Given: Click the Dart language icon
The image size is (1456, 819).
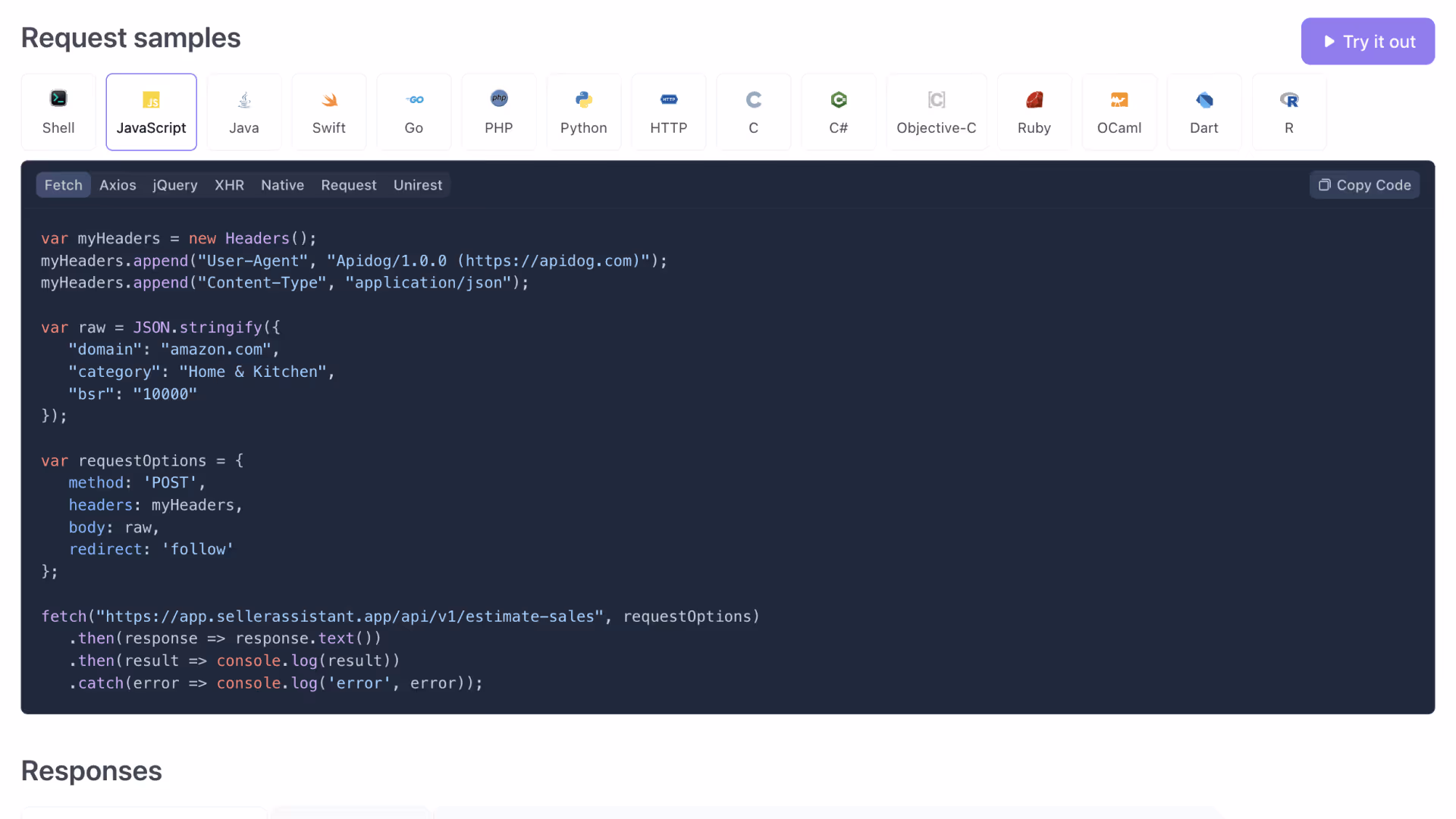Looking at the screenshot, I should (x=1203, y=99).
